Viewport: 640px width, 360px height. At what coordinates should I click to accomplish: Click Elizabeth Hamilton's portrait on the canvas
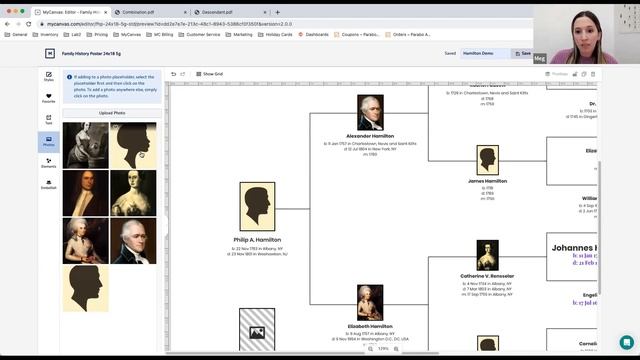point(370,303)
